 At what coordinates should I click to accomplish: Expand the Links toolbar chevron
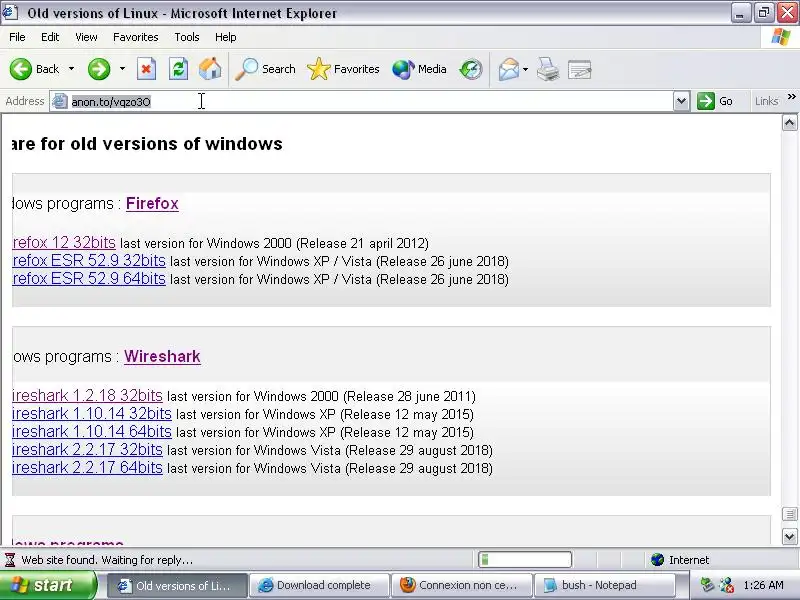tap(791, 97)
